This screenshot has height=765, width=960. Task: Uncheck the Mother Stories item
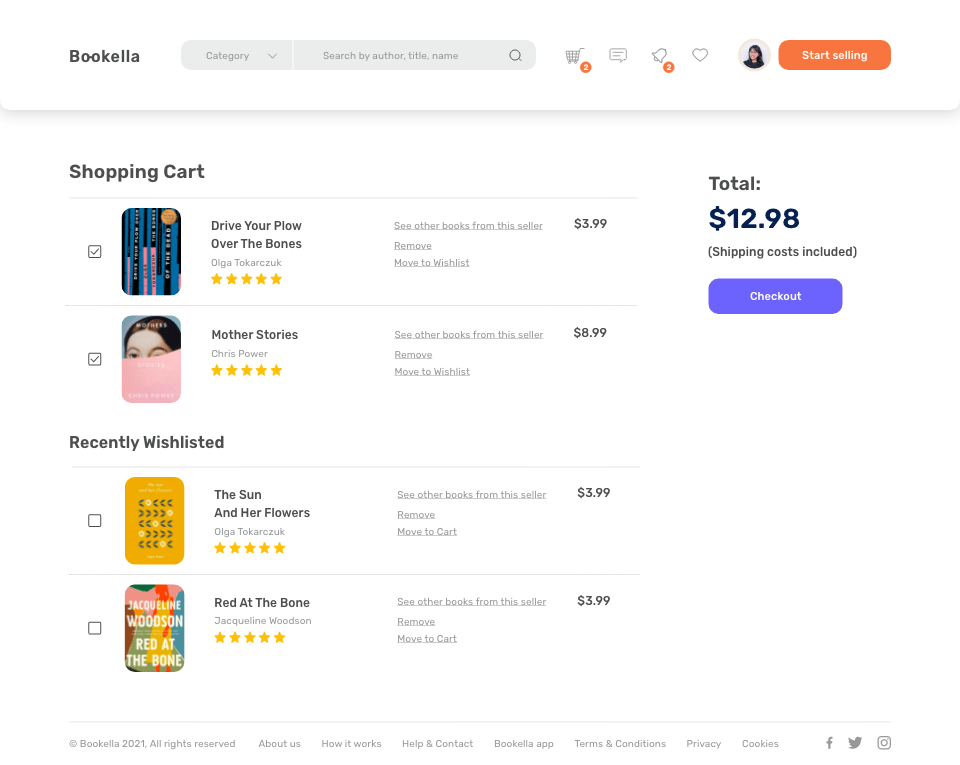click(x=94, y=359)
